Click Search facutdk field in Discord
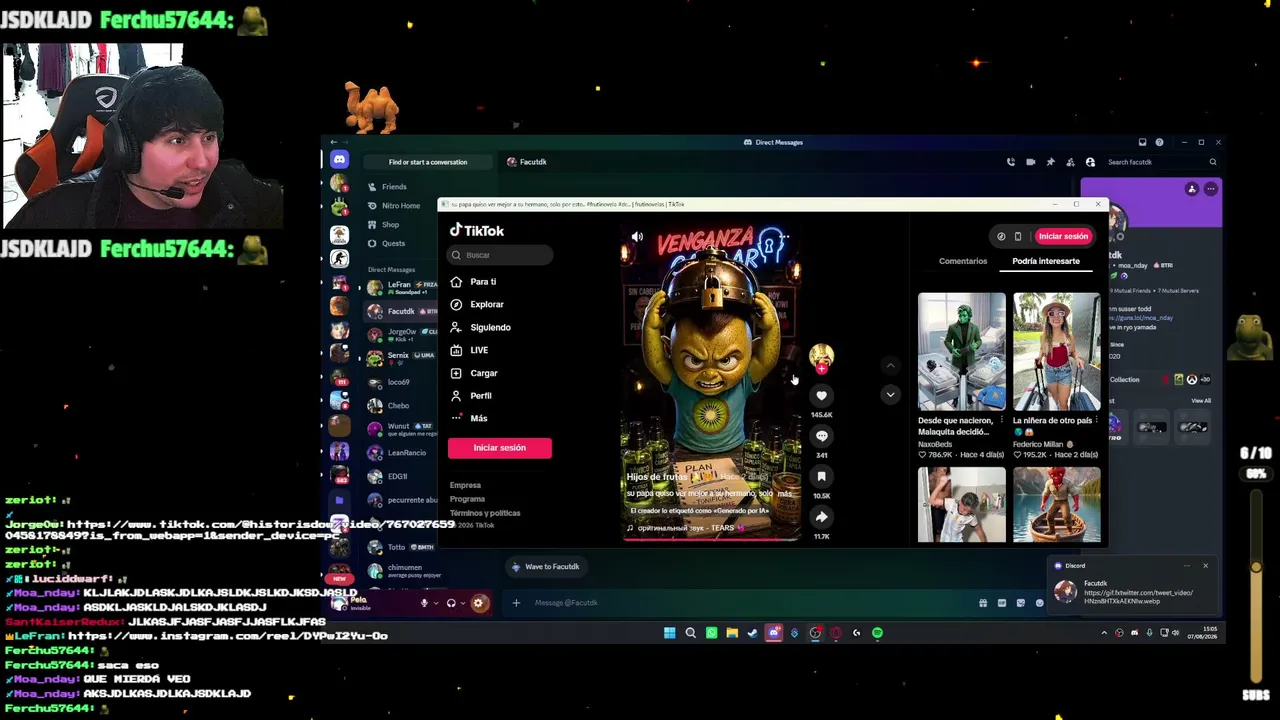 (x=1161, y=162)
